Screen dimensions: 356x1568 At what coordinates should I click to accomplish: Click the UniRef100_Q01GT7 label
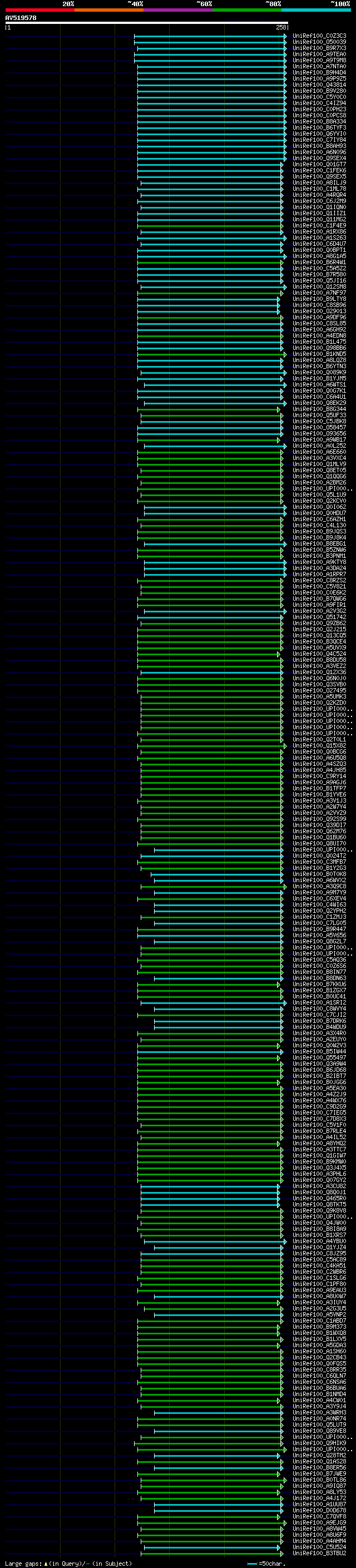pyautogui.click(x=319, y=164)
